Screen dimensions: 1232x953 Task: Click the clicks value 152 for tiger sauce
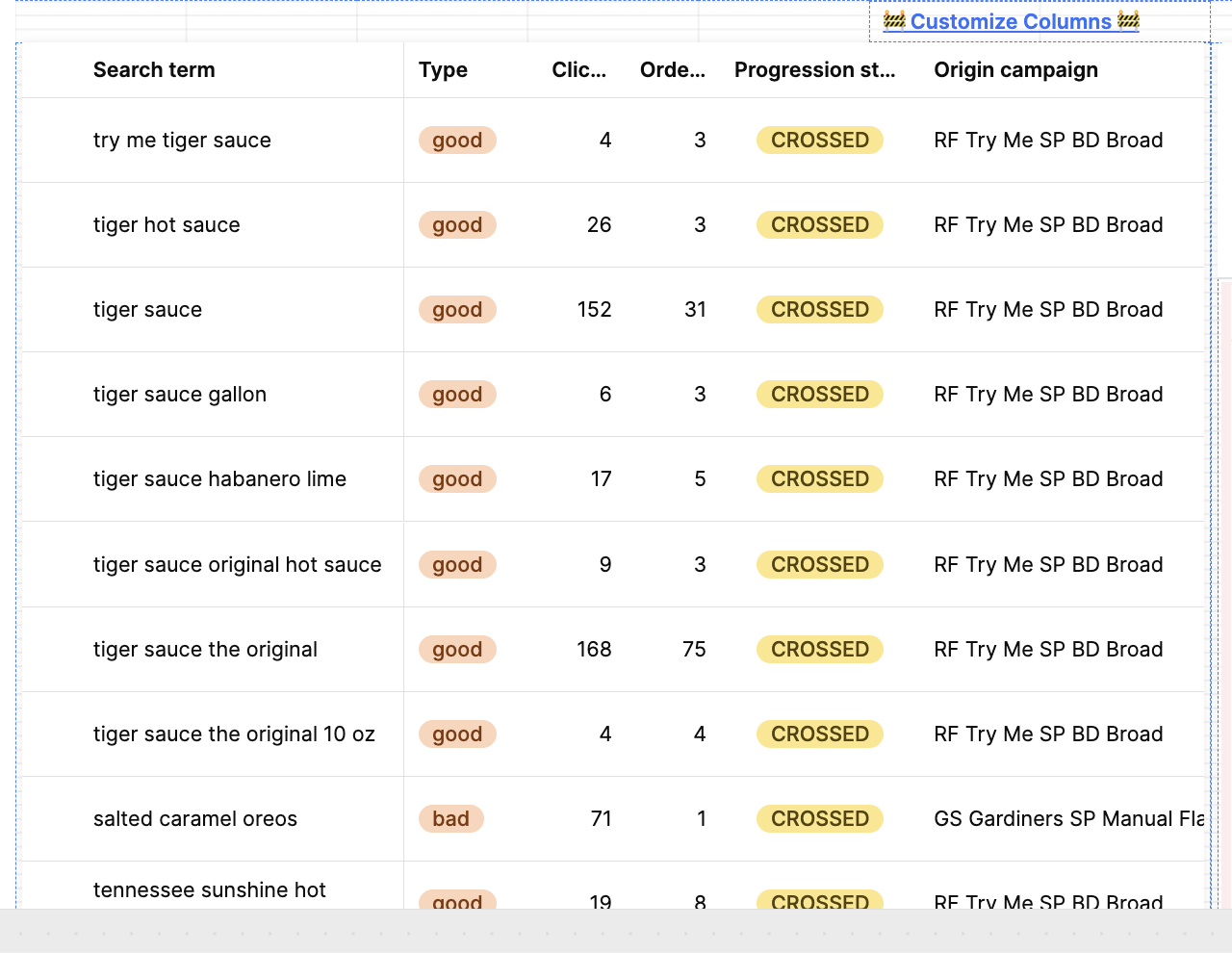point(594,310)
